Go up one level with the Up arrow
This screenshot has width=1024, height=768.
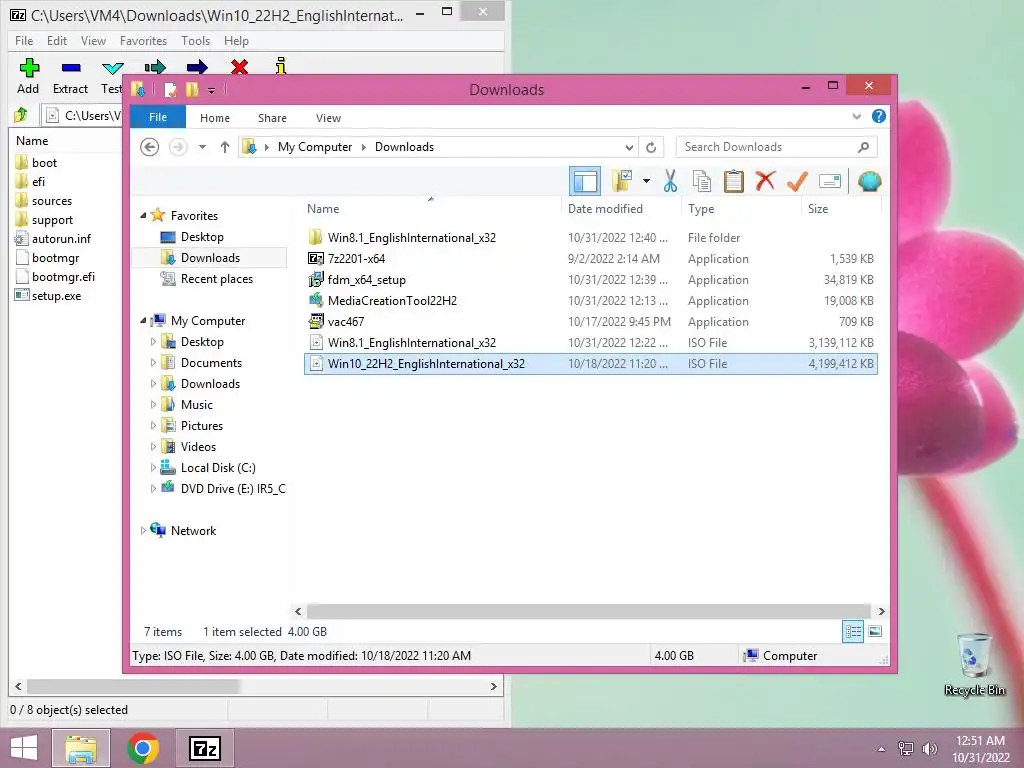click(225, 147)
